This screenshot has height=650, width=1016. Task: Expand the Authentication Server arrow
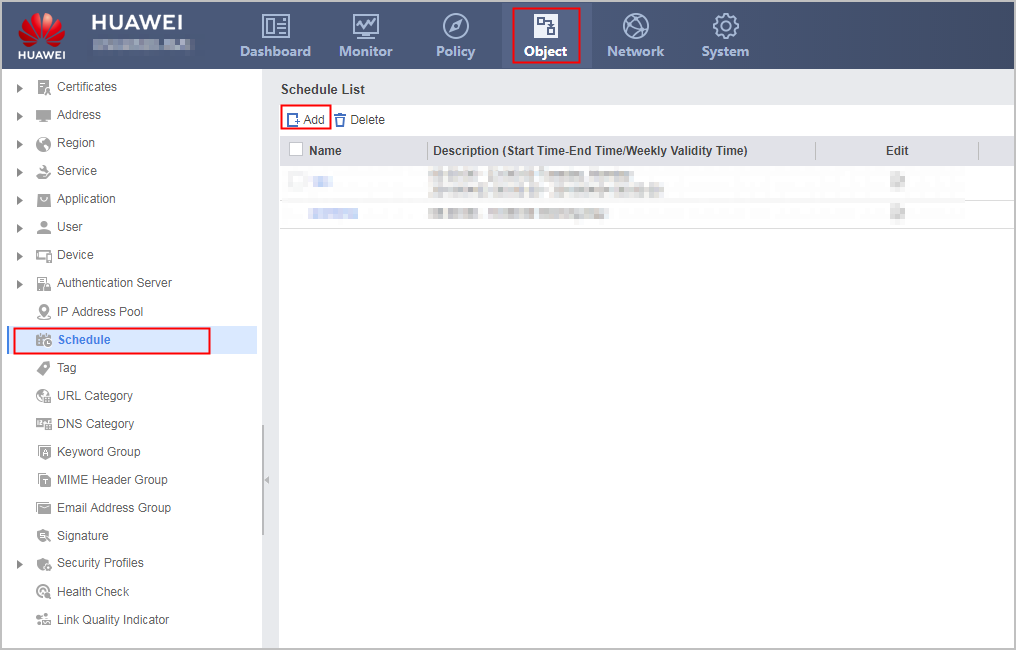click(x=19, y=284)
